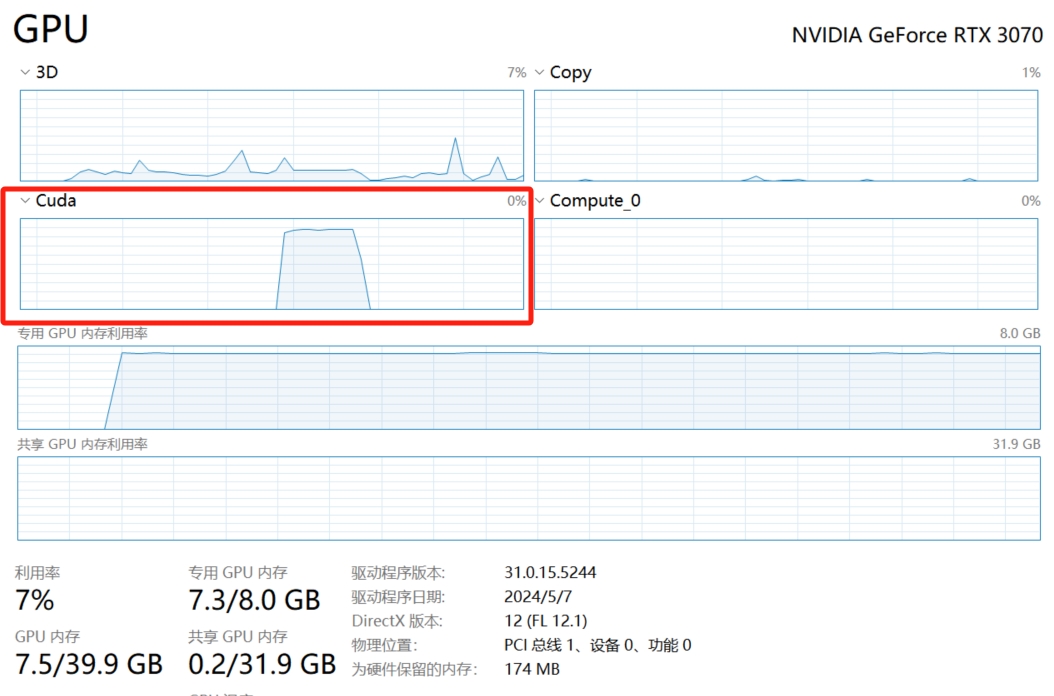
Task: Click the shared GPU memory usage graph
Action: [529, 497]
